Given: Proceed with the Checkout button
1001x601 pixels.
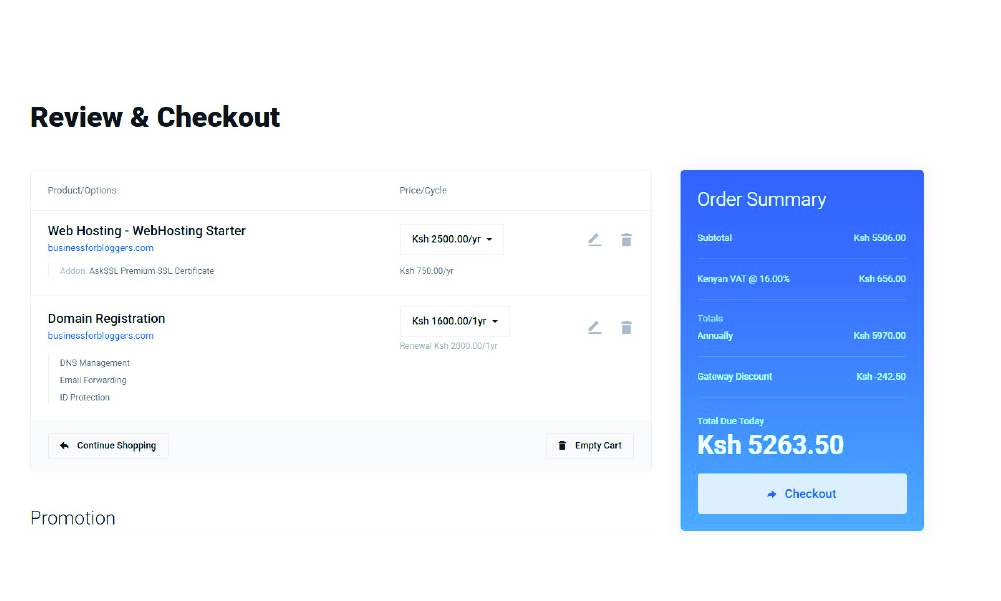Looking at the screenshot, I should coord(801,493).
